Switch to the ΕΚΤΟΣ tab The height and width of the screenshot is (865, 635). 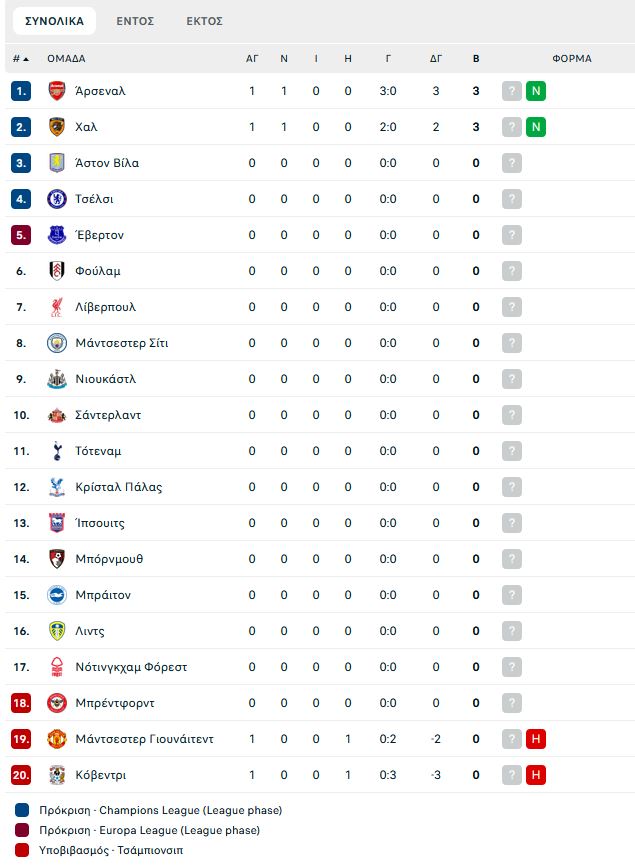(x=205, y=21)
